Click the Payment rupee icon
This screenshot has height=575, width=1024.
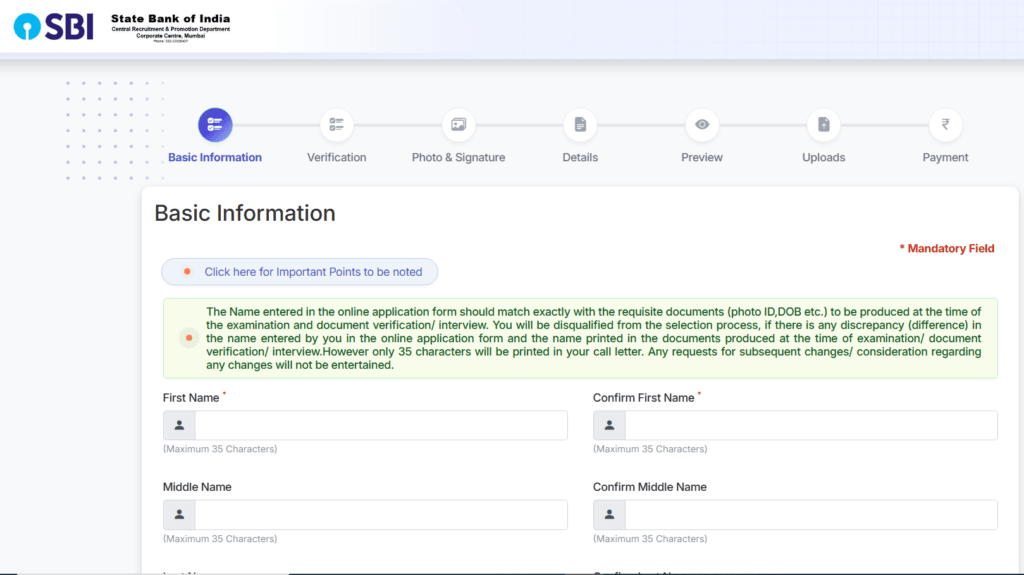pos(945,125)
